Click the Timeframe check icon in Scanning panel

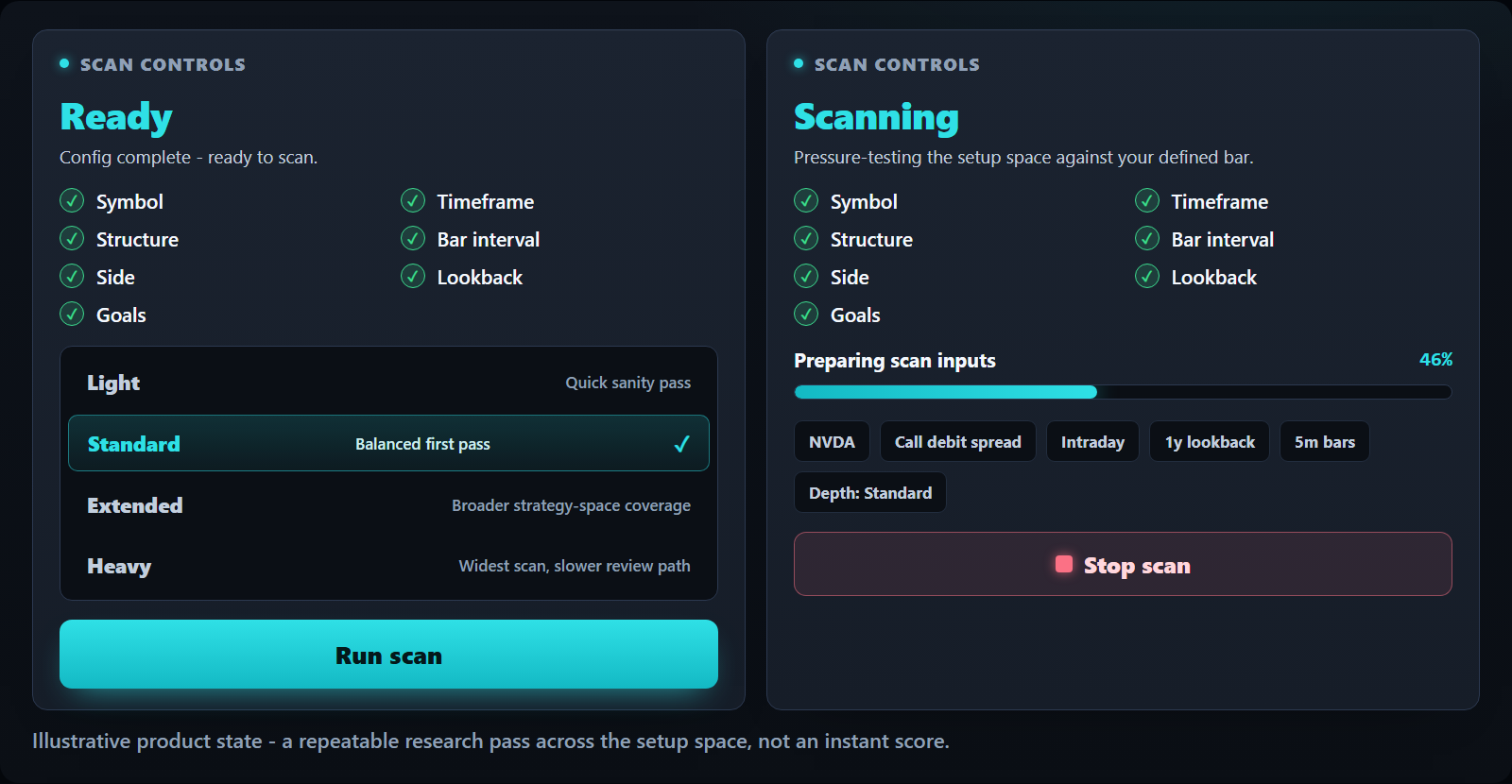[x=1147, y=200]
